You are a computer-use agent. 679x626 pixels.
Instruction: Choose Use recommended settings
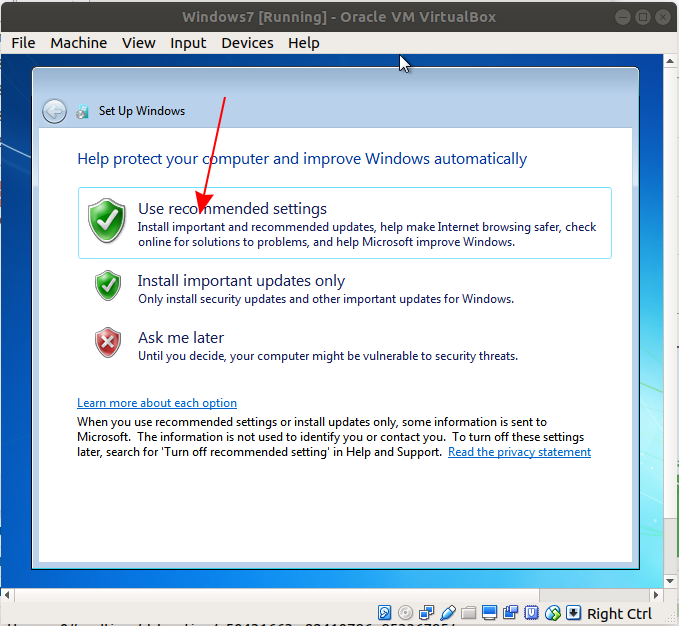[345, 223]
